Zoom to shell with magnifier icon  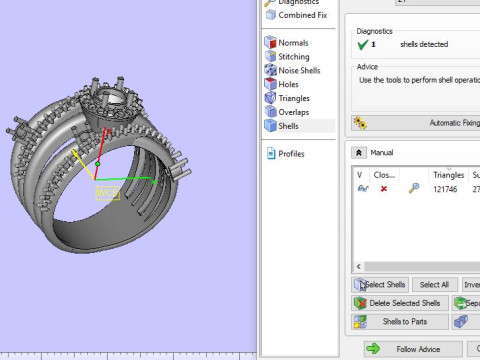(414, 189)
